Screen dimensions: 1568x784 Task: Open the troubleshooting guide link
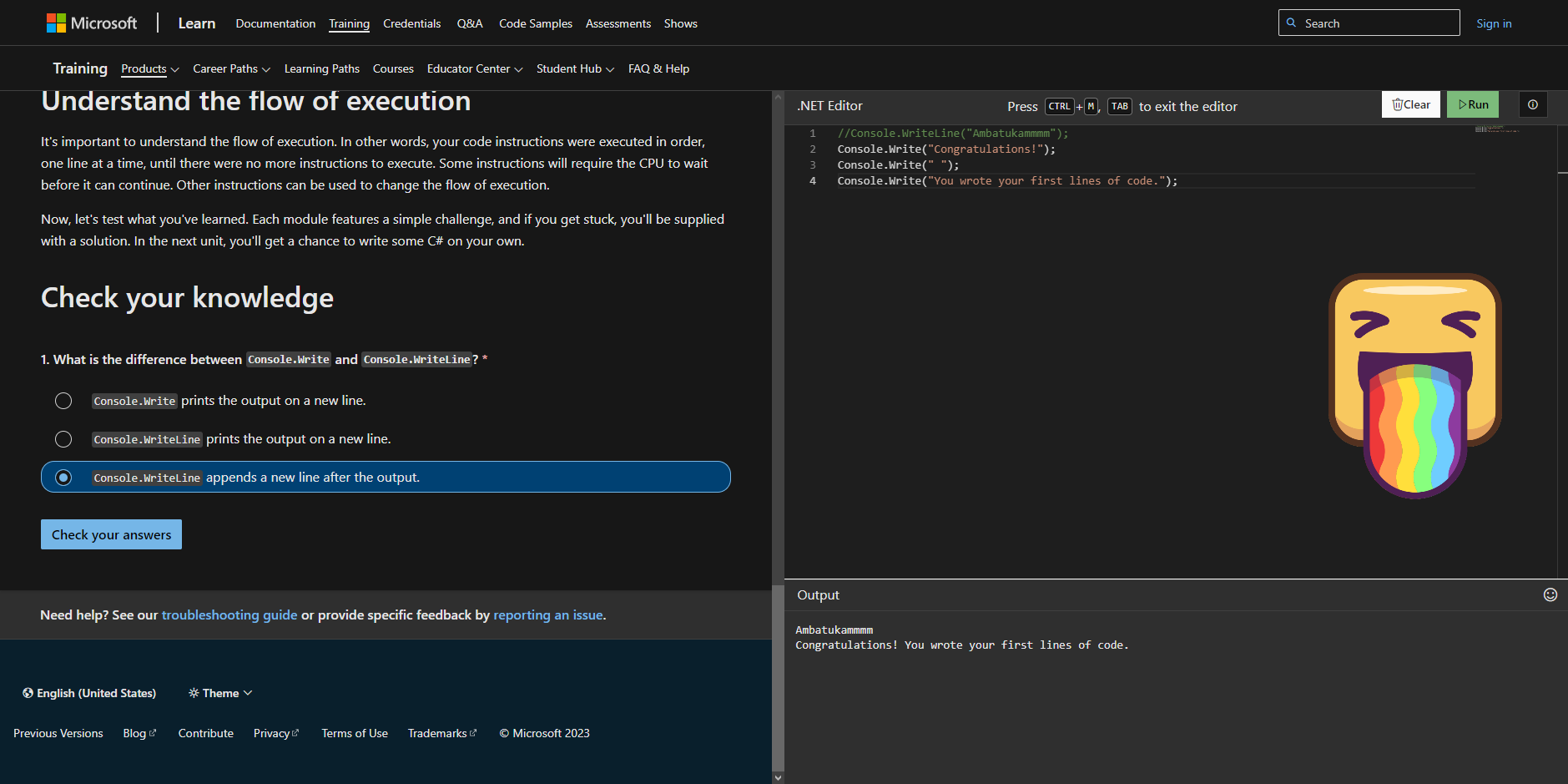[x=229, y=615]
